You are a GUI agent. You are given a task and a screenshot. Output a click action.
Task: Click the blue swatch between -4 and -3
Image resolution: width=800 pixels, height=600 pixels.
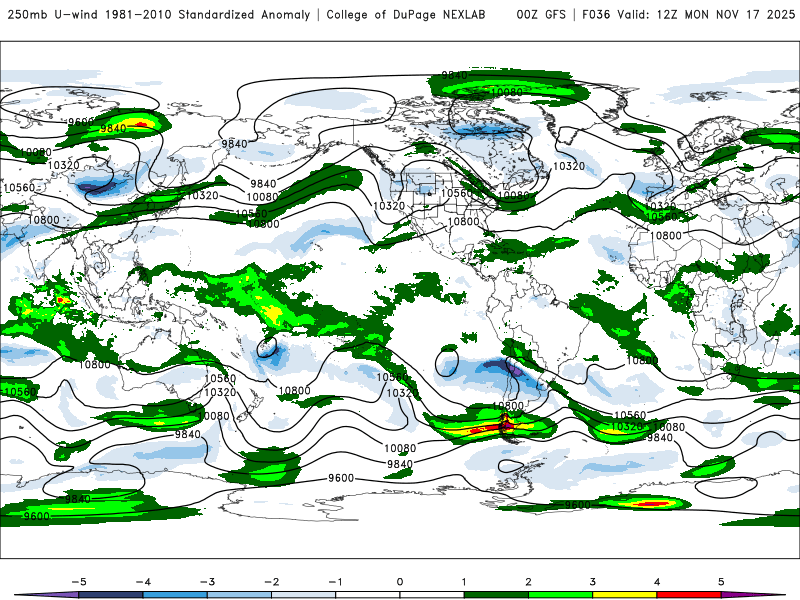coord(175,595)
